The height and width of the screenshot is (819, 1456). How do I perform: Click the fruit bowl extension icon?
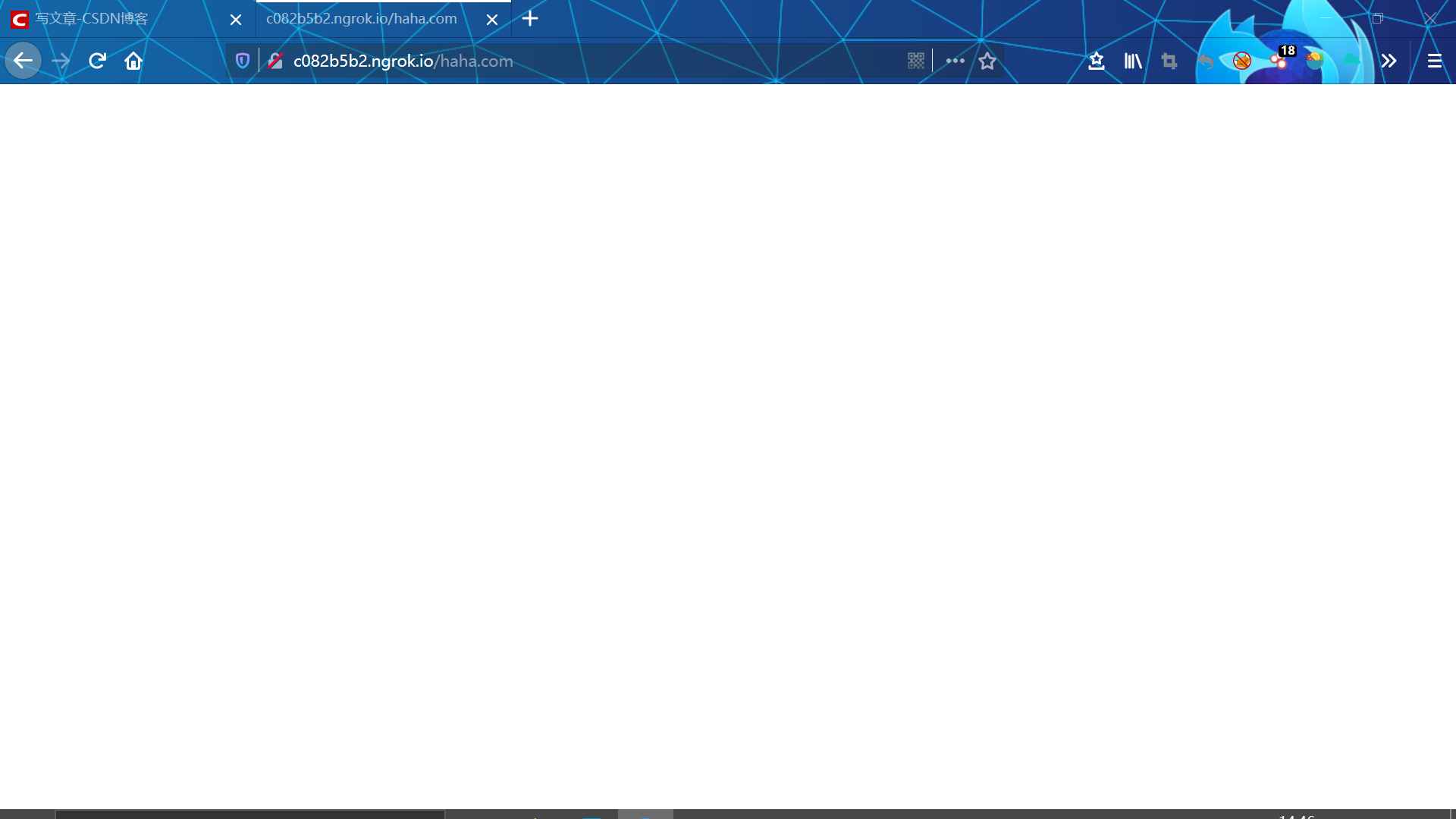pos(1315,61)
